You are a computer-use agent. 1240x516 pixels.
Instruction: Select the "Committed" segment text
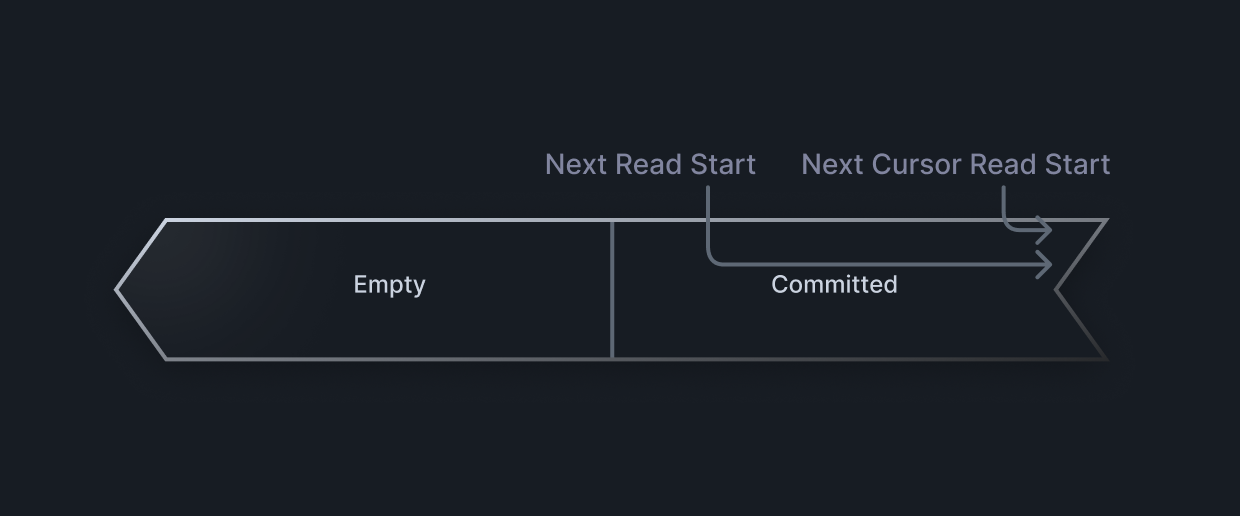tap(834, 285)
